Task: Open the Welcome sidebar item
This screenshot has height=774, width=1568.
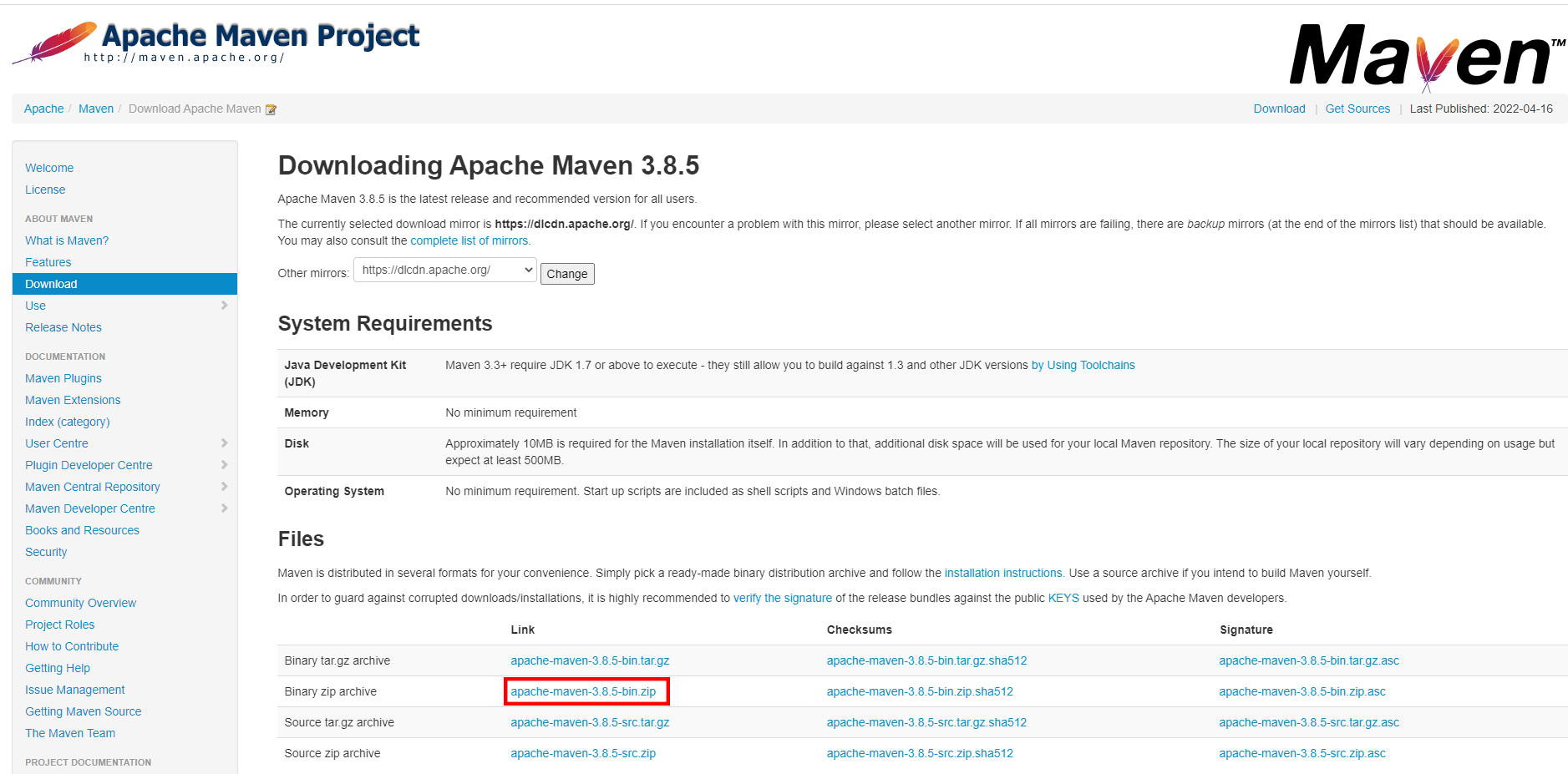Action: pyautogui.click(x=49, y=168)
